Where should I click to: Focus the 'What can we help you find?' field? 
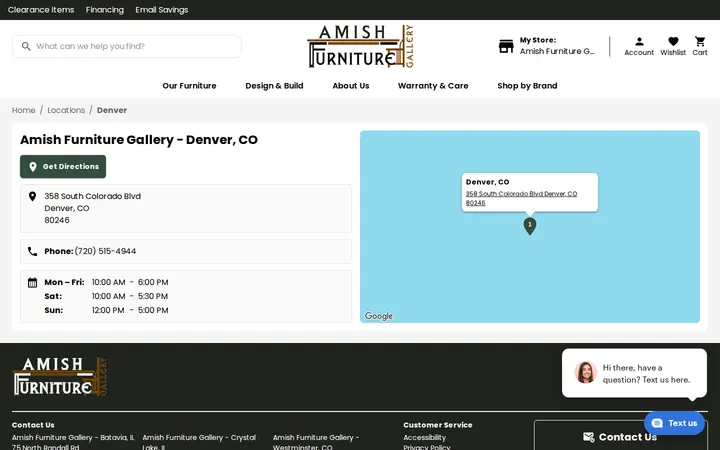[127, 46]
